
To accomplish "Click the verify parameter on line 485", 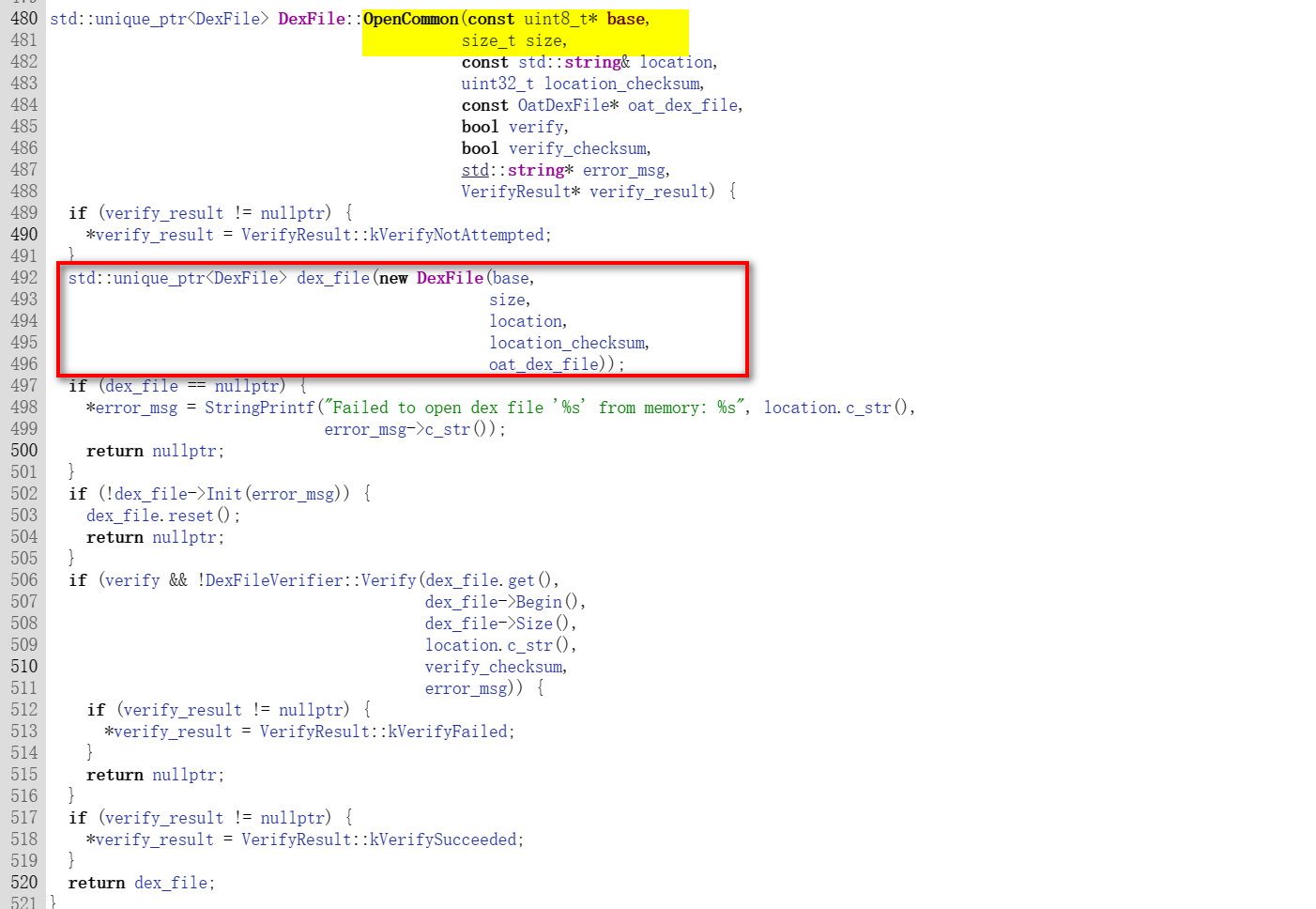I will [536, 127].
